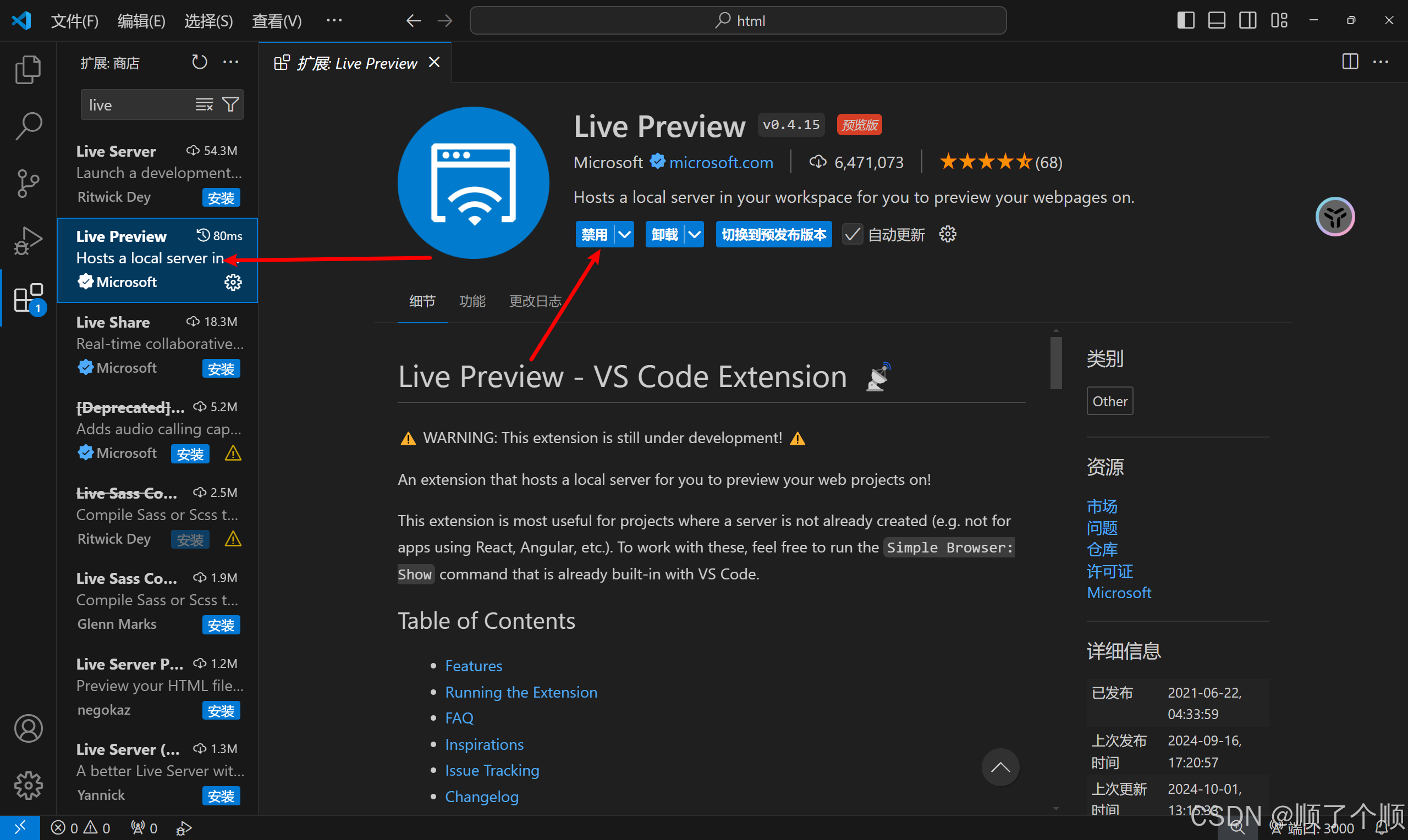Open the Accounts menu icon
1408x840 pixels.
(x=28, y=728)
